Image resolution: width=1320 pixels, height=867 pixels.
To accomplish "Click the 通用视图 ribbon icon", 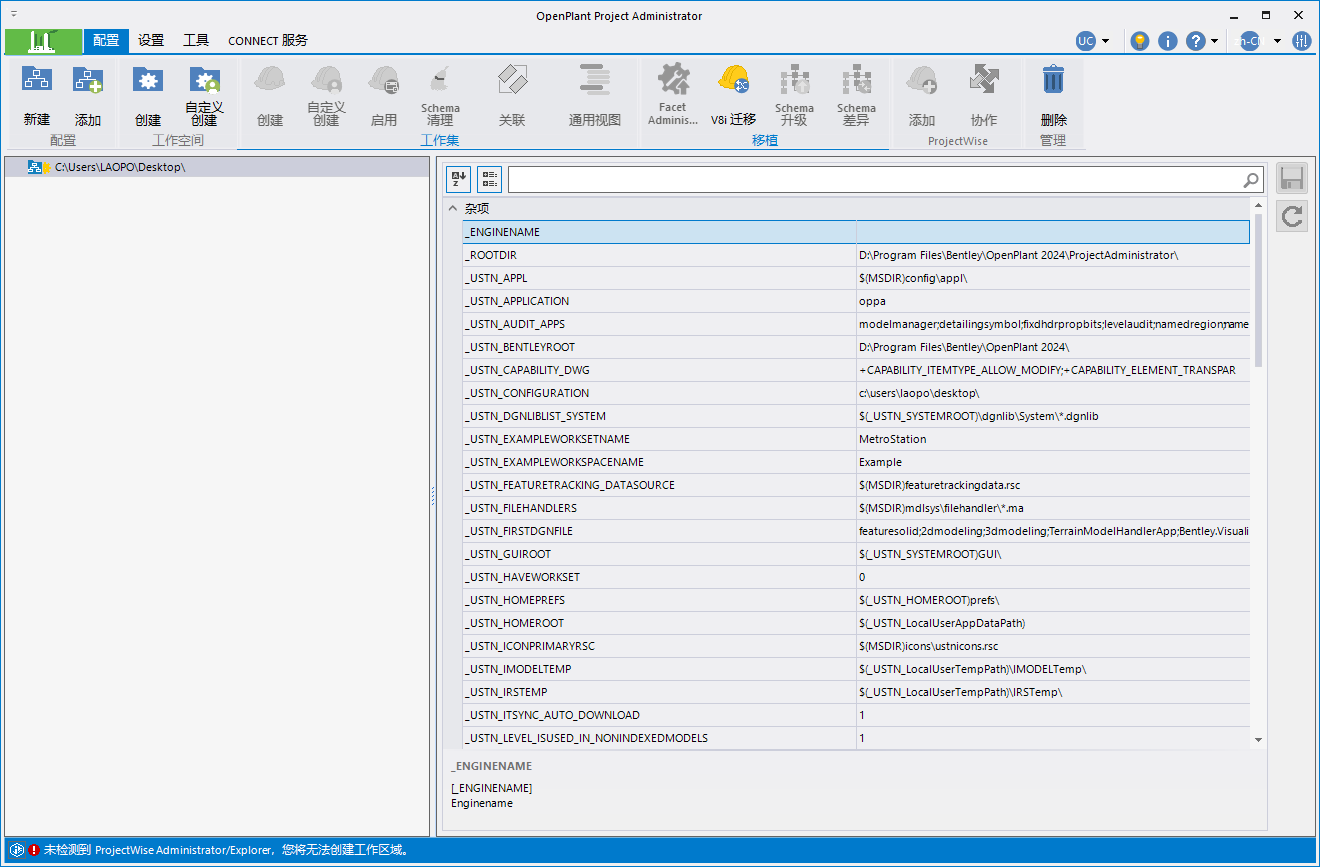I will pyautogui.click(x=594, y=95).
